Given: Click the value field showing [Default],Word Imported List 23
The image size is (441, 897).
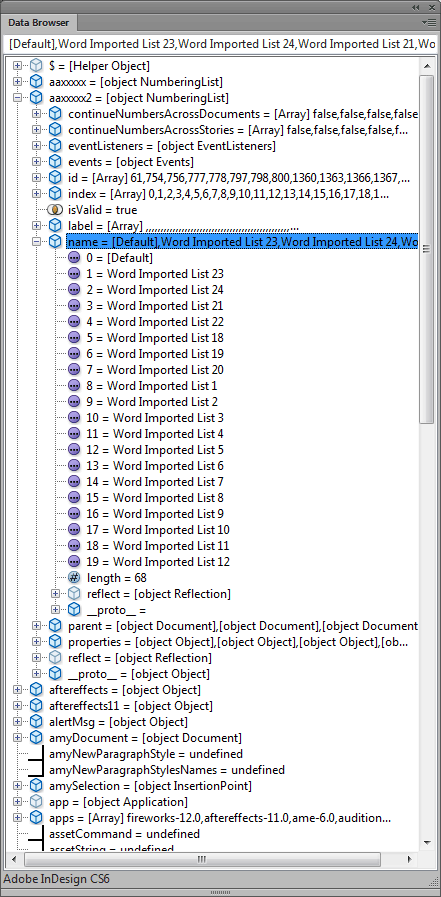Looking at the screenshot, I should [x=220, y=43].
